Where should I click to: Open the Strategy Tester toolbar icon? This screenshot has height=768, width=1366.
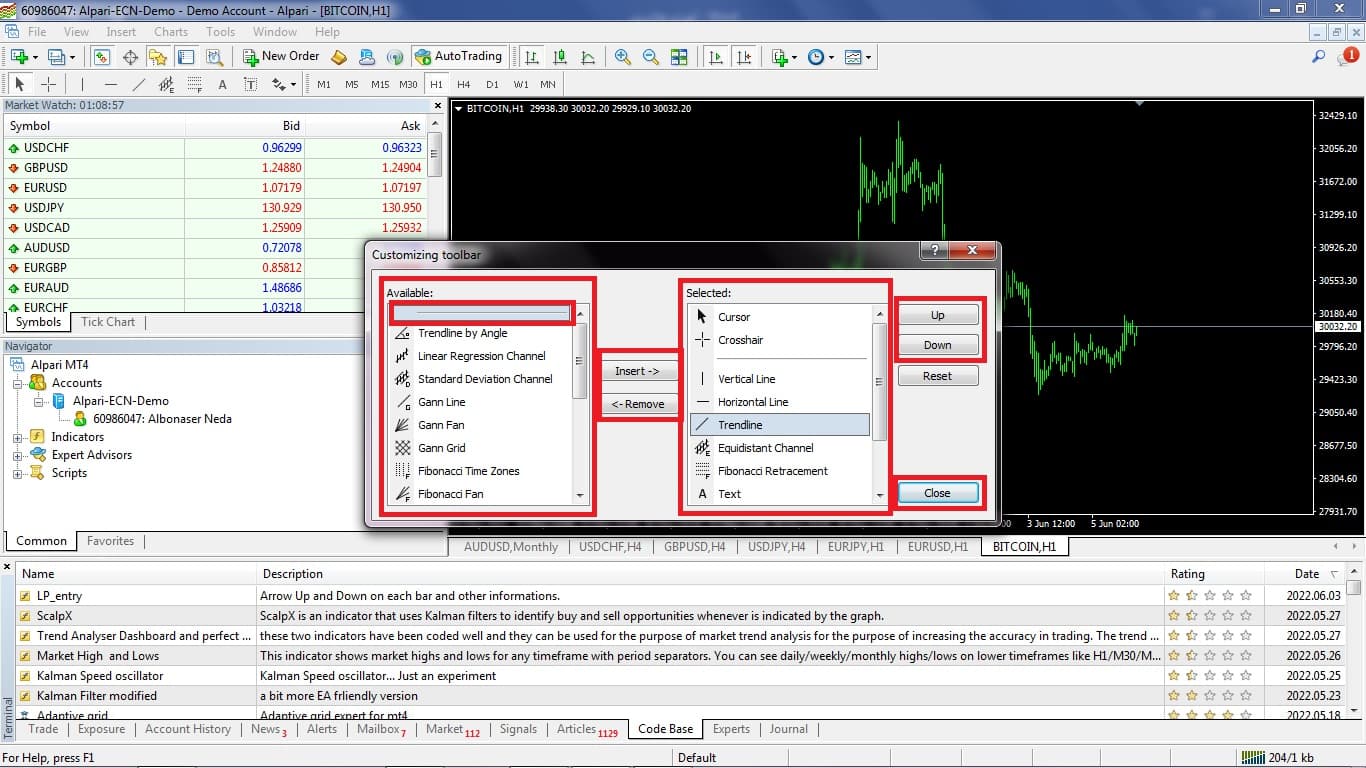tap(214, 57)
